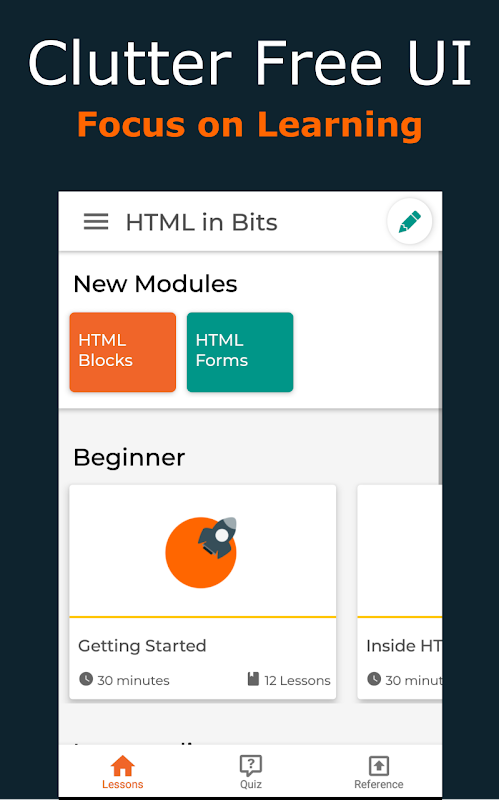Open the hamburger navigation menu

pyautogui.click(x=96, y=222)
